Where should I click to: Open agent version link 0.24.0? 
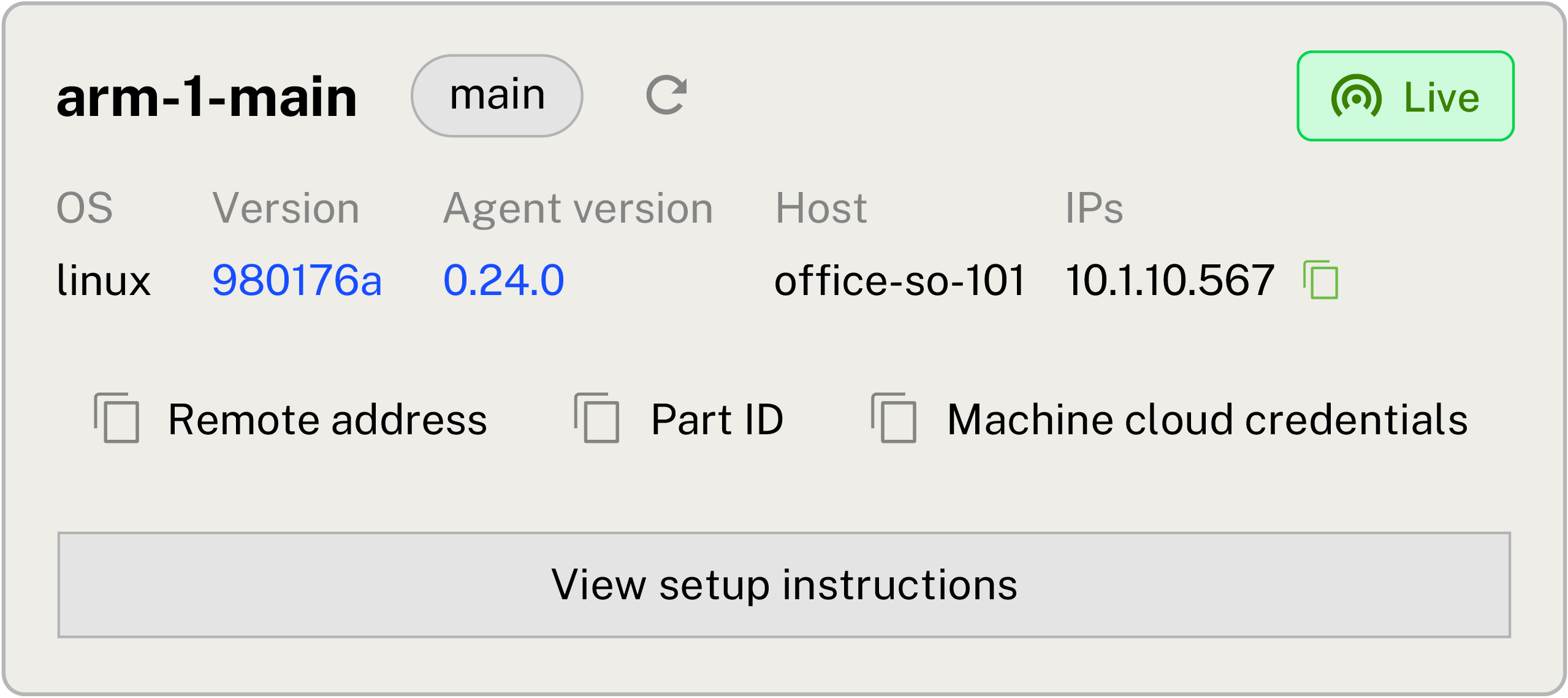coord(503,280)
